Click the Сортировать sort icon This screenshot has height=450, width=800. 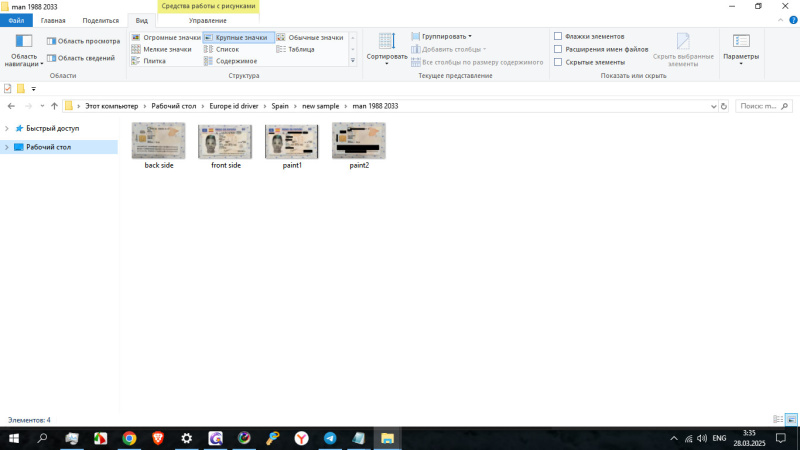tap(386, 42)
